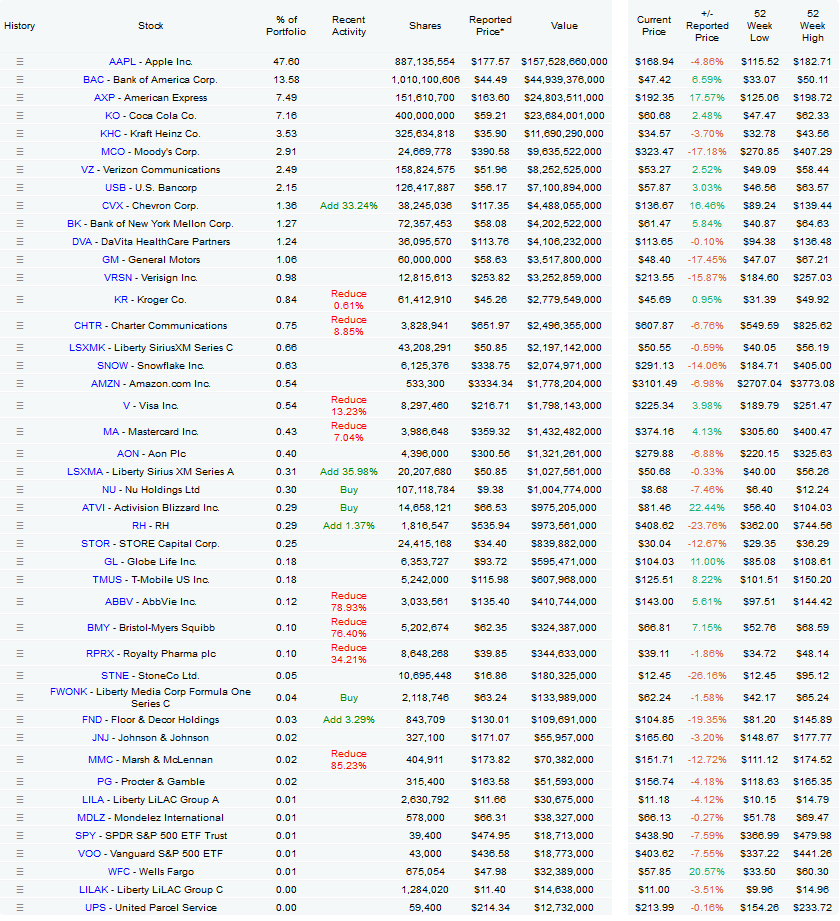
Task: Open history icon for Johnson & Johnson
Action: (x=19, y=738)
